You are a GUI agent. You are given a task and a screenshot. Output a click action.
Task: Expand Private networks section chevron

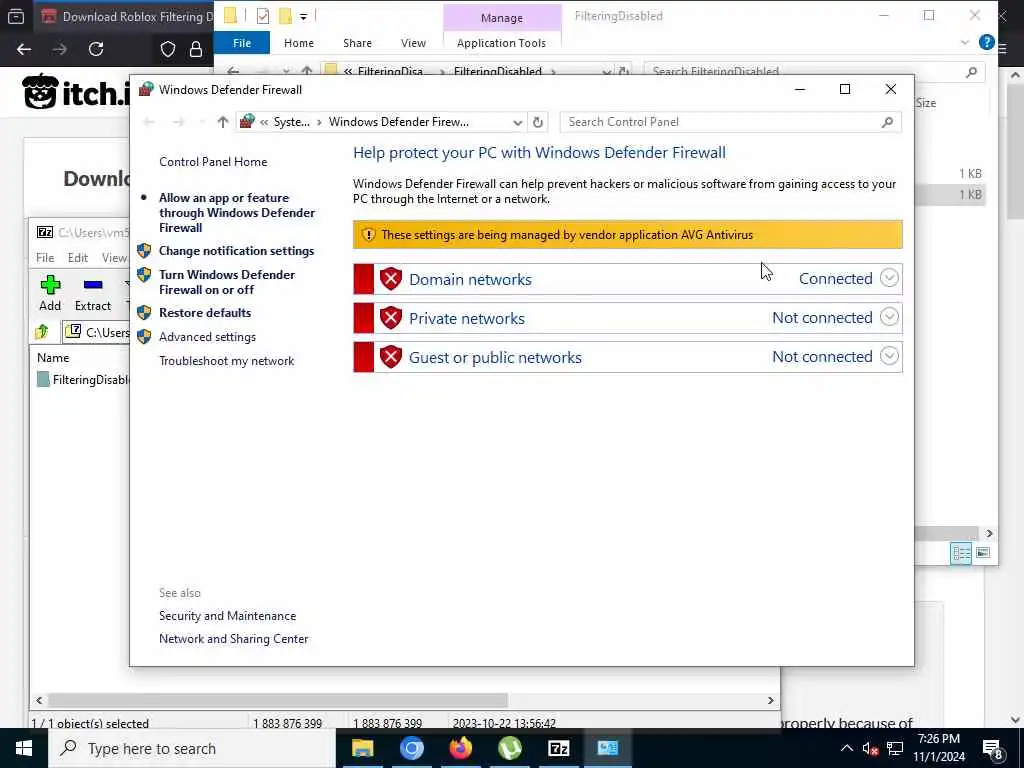tap(889, 317)
